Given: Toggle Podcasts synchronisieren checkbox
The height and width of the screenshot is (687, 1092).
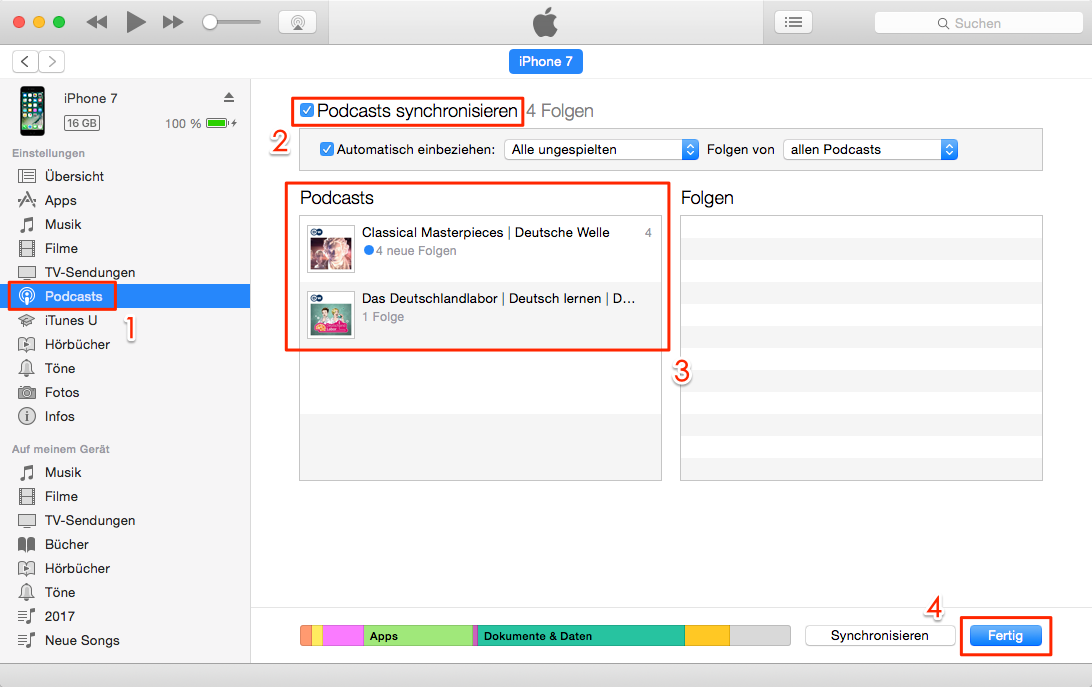Looking at the screenshot, I should click(x=306, y=110).
